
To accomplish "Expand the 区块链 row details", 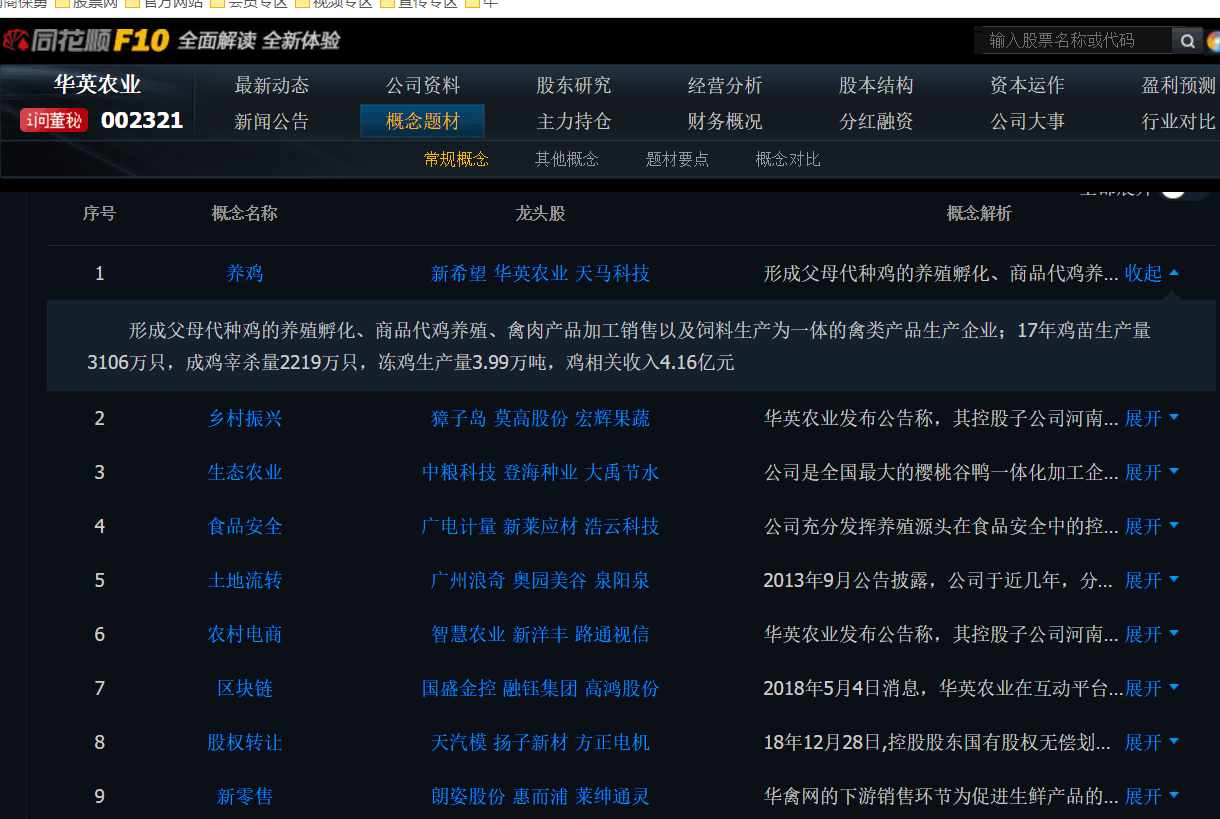I will [1153, 688].
